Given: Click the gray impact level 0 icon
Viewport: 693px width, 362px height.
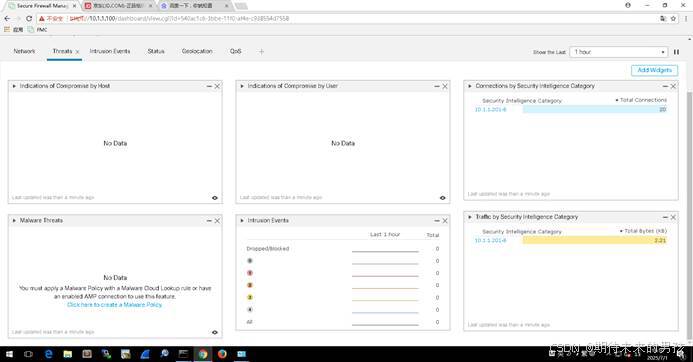Looking at the screenshot, I should [x=250, y=261].
